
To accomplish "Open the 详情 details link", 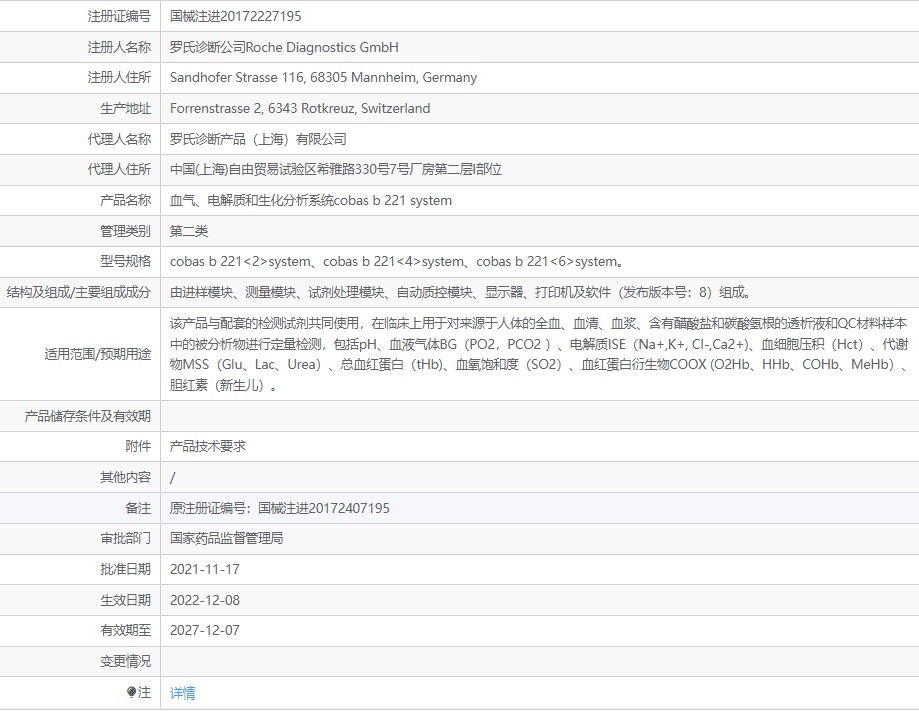I will pyautogui.click(x=182, y=693).
